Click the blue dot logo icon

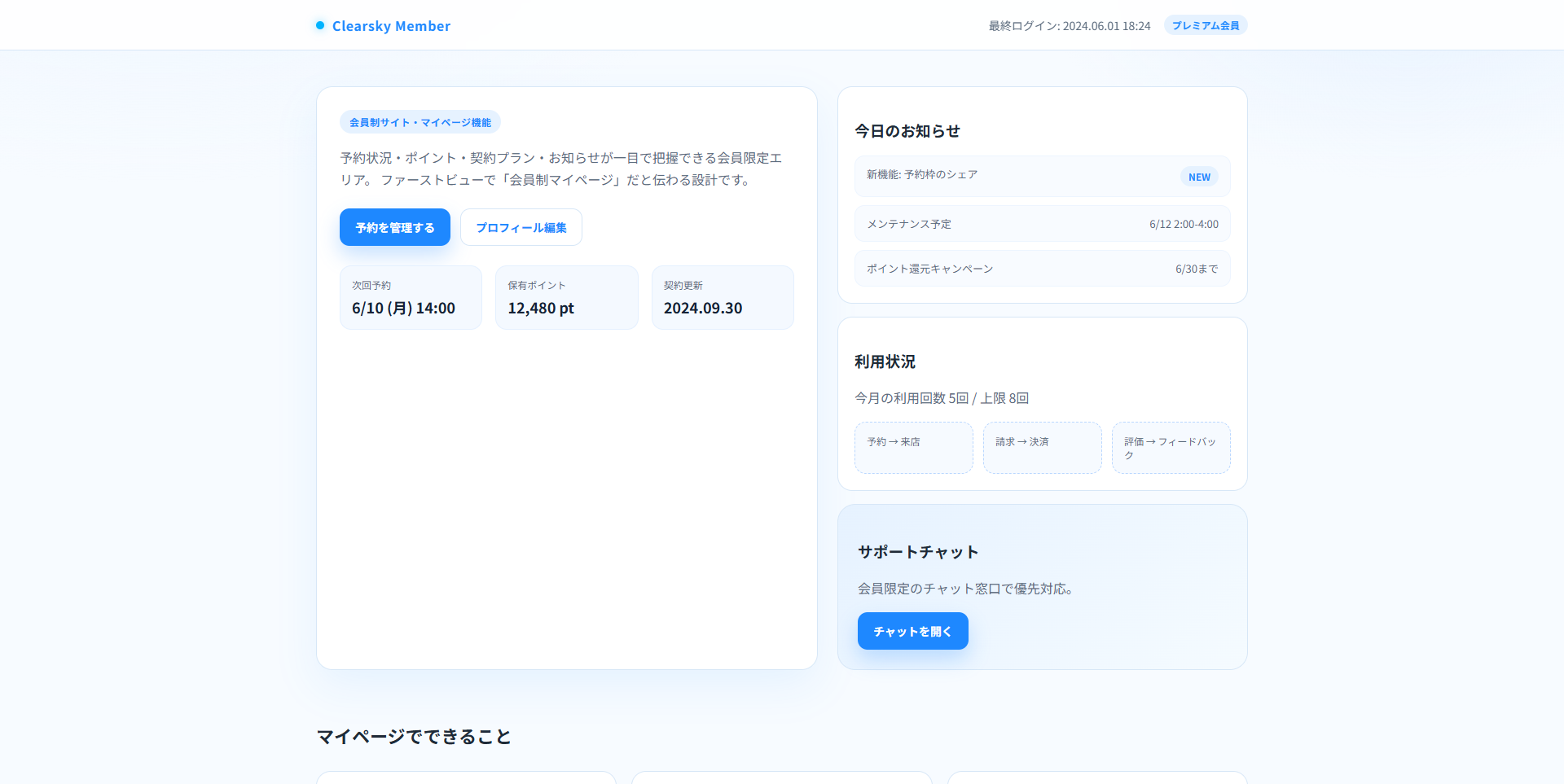pos(320,25)
